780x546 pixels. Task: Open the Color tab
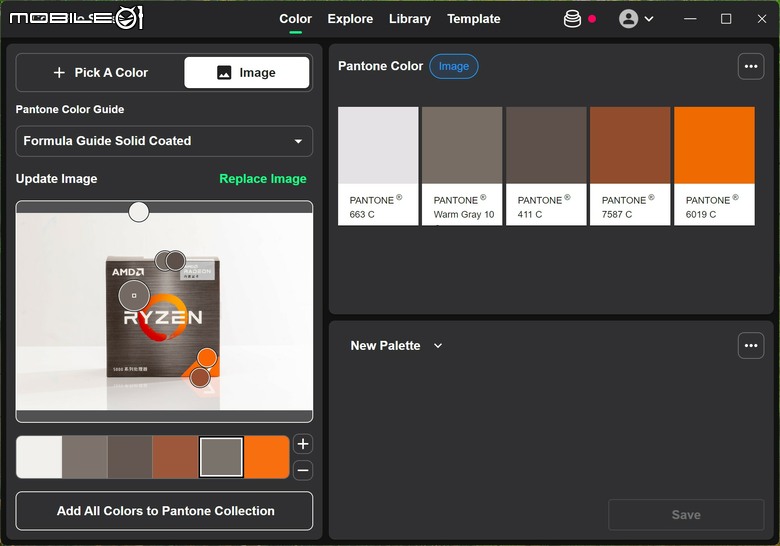pyautogui.click(x=295, y=19)
